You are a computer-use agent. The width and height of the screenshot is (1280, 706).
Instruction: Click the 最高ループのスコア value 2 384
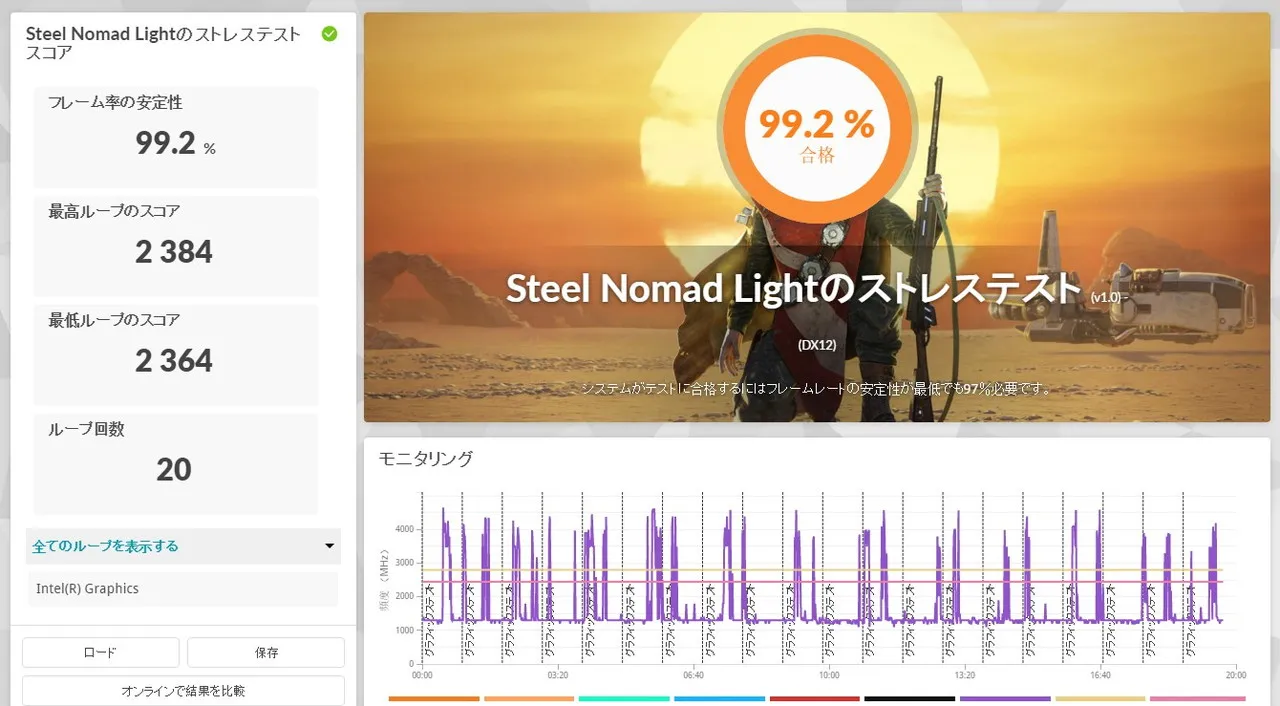(174, 252)
